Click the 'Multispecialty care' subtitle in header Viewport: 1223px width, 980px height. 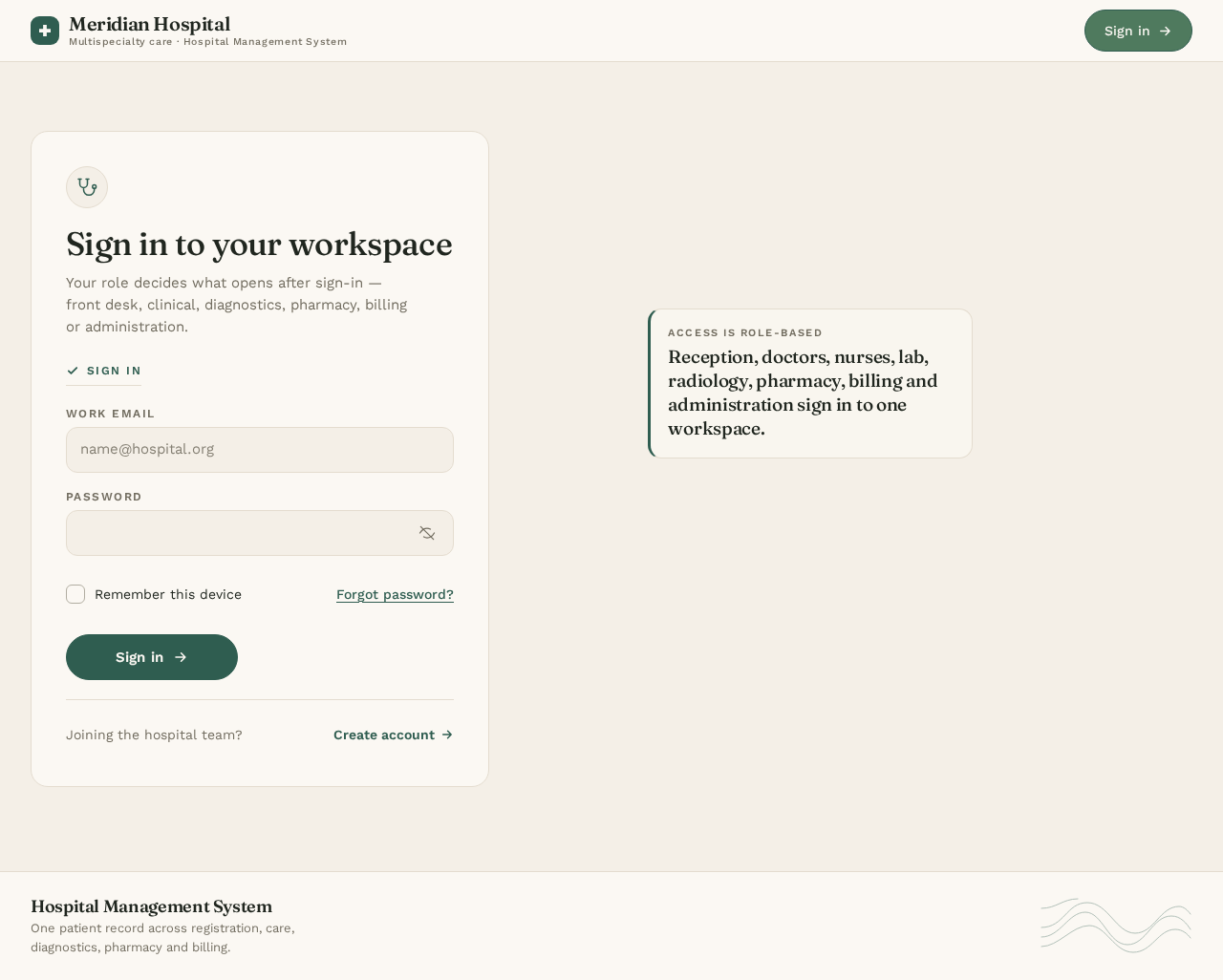[x=207, y=42]
